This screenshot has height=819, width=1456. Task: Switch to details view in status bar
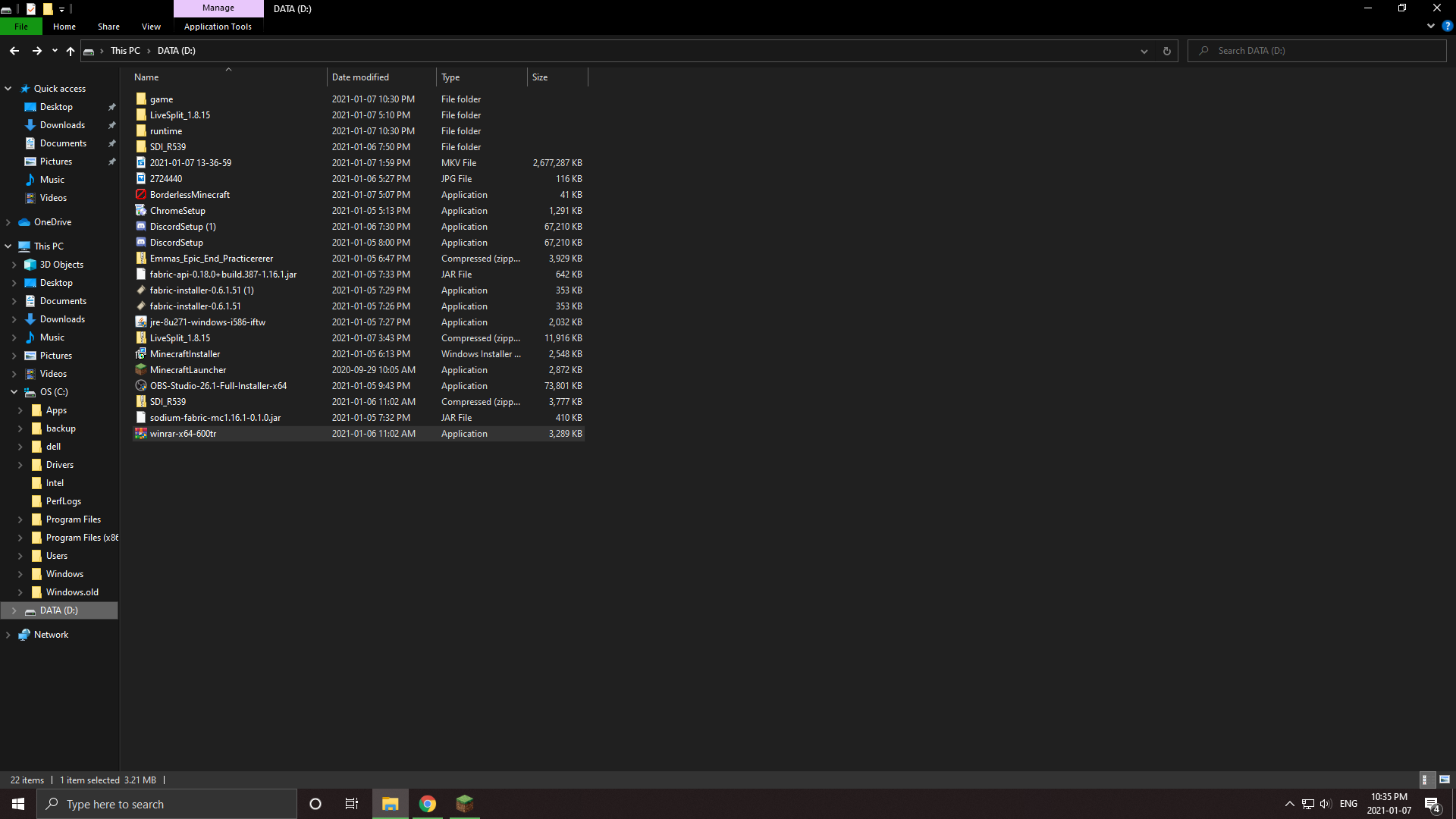click(1425, 780)
